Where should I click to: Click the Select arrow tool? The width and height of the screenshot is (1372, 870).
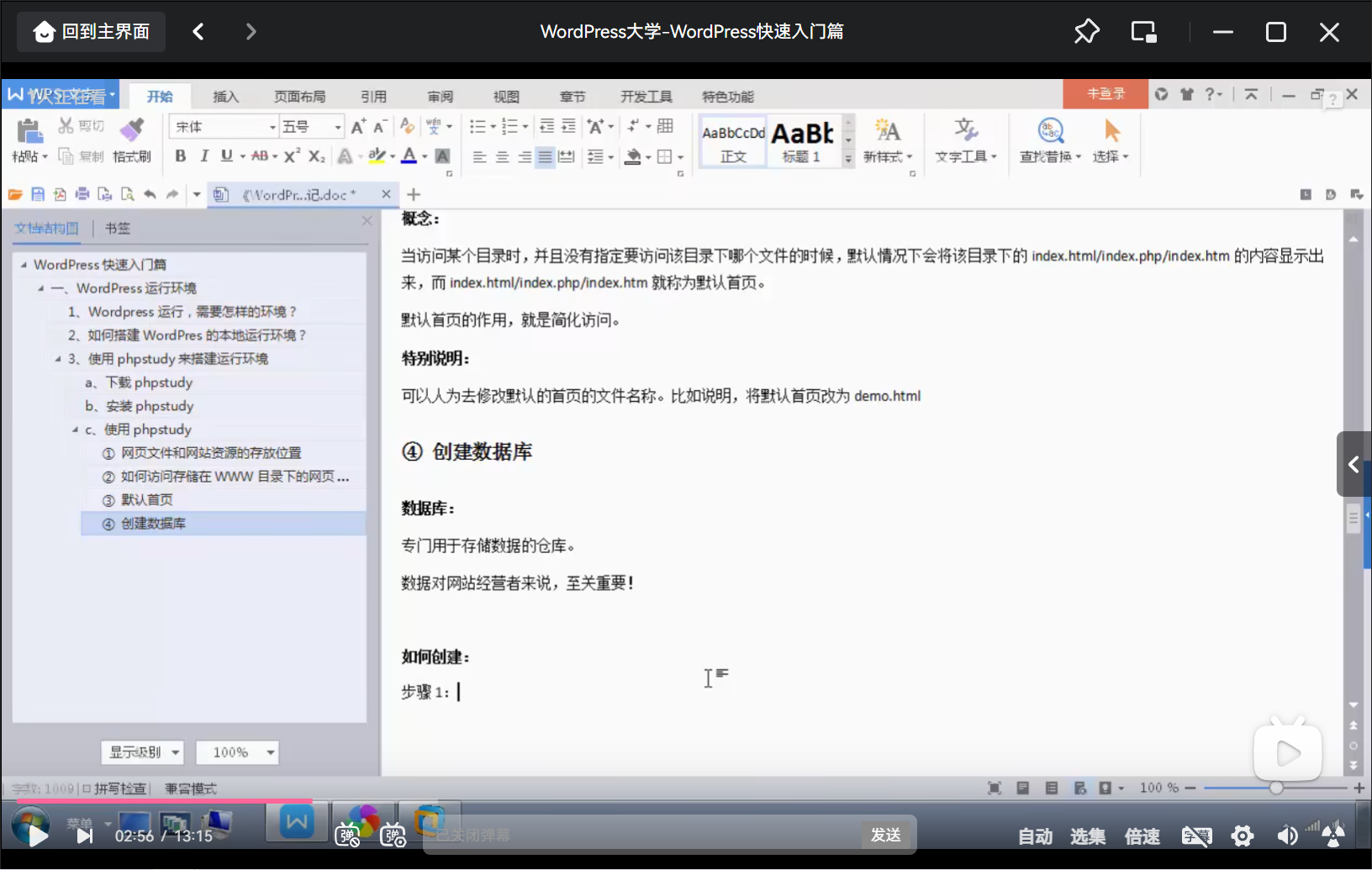point(1111,140)
